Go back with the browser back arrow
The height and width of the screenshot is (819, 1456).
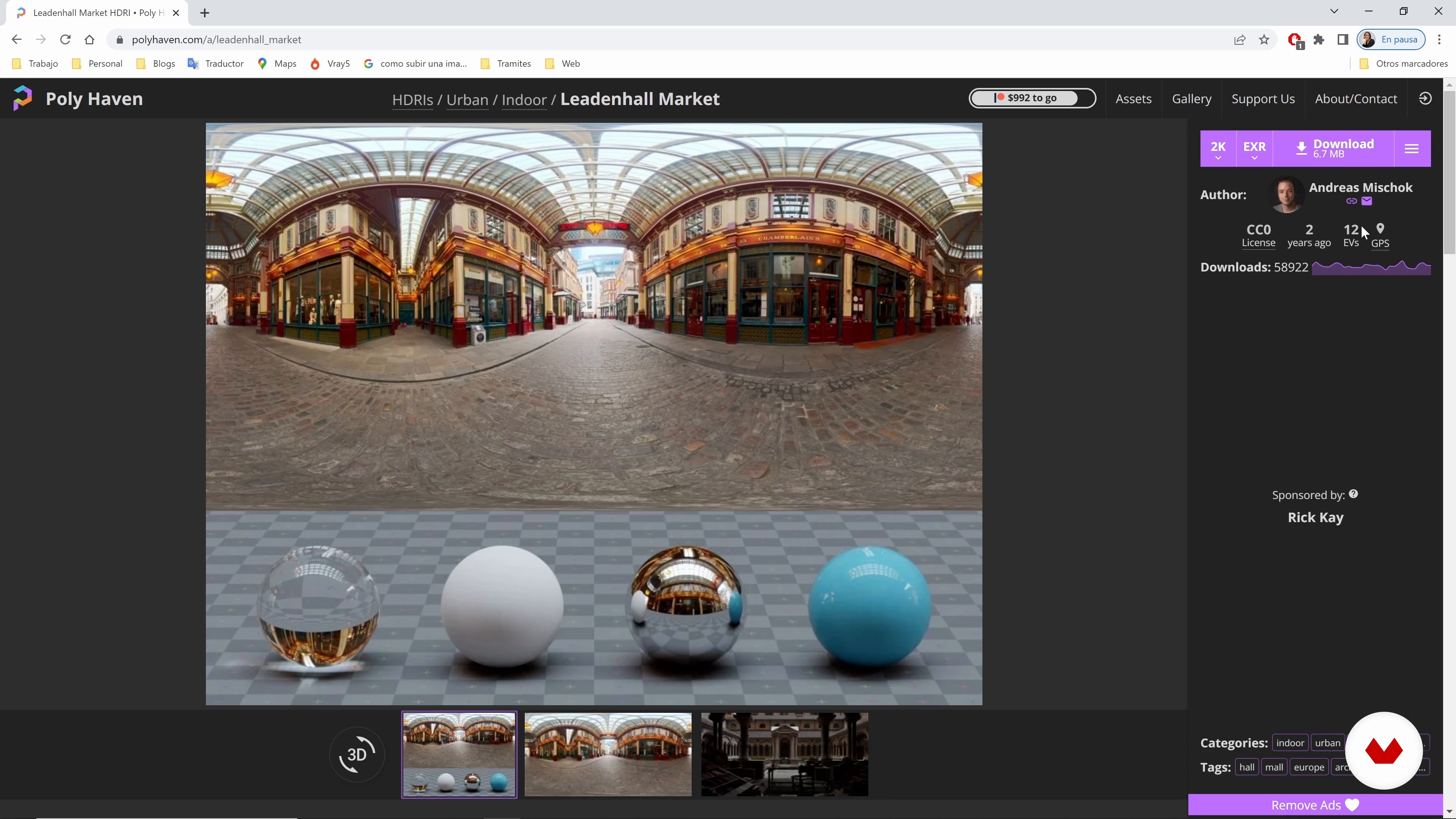pyautogui.click(x=16, y=39)
